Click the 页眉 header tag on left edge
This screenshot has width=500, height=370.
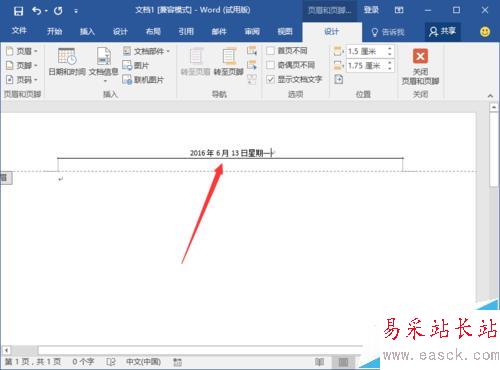coord(6,178)
